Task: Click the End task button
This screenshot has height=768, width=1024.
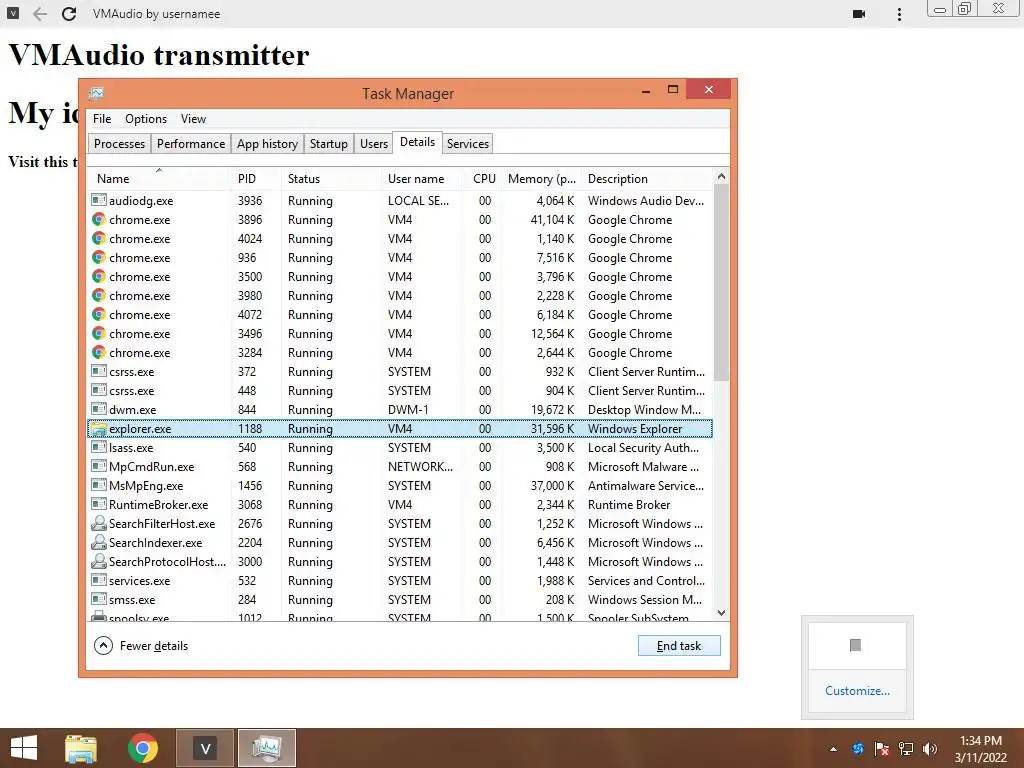Action: (679, 646)
